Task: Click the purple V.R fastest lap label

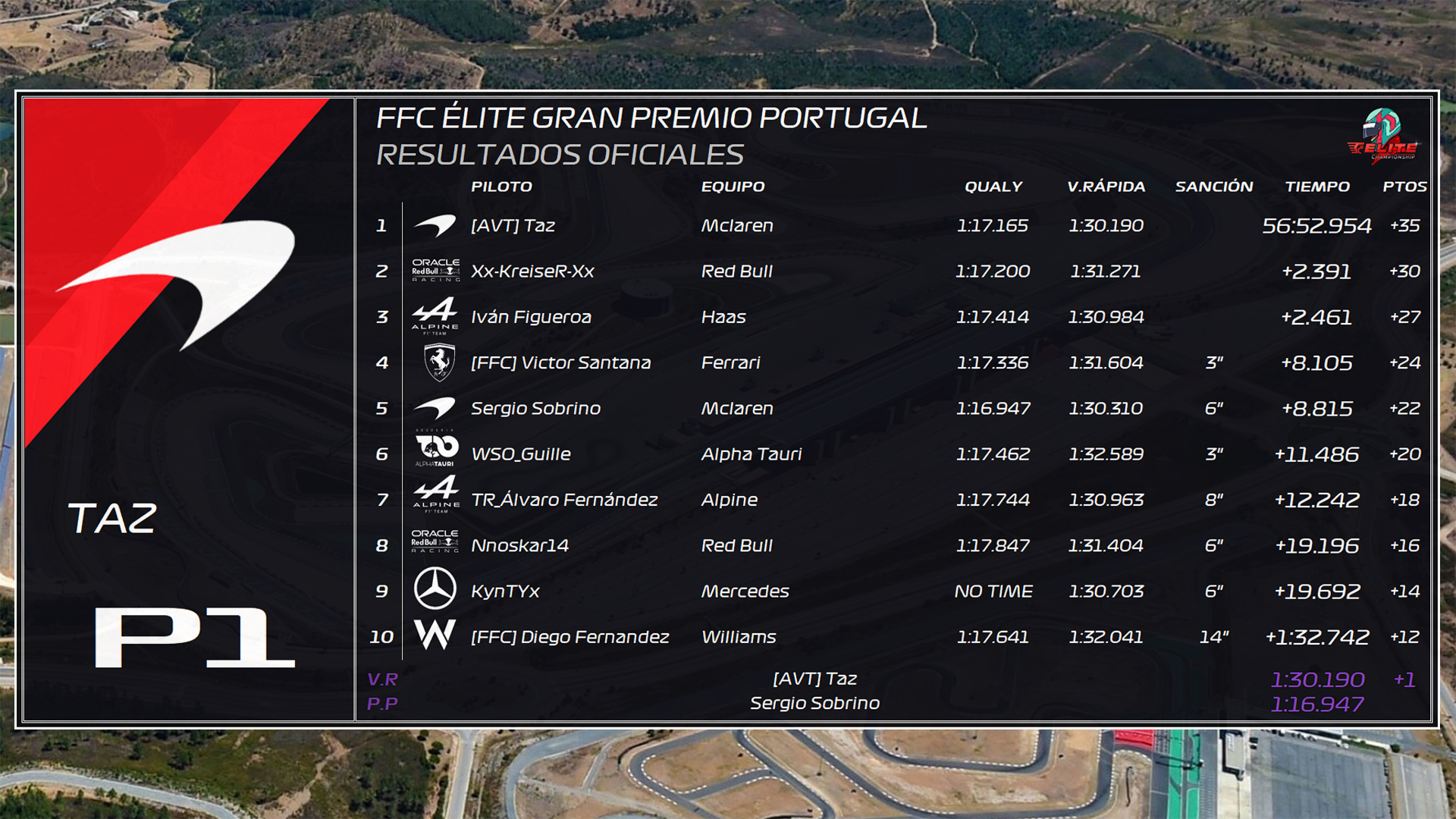Action: 382,679
